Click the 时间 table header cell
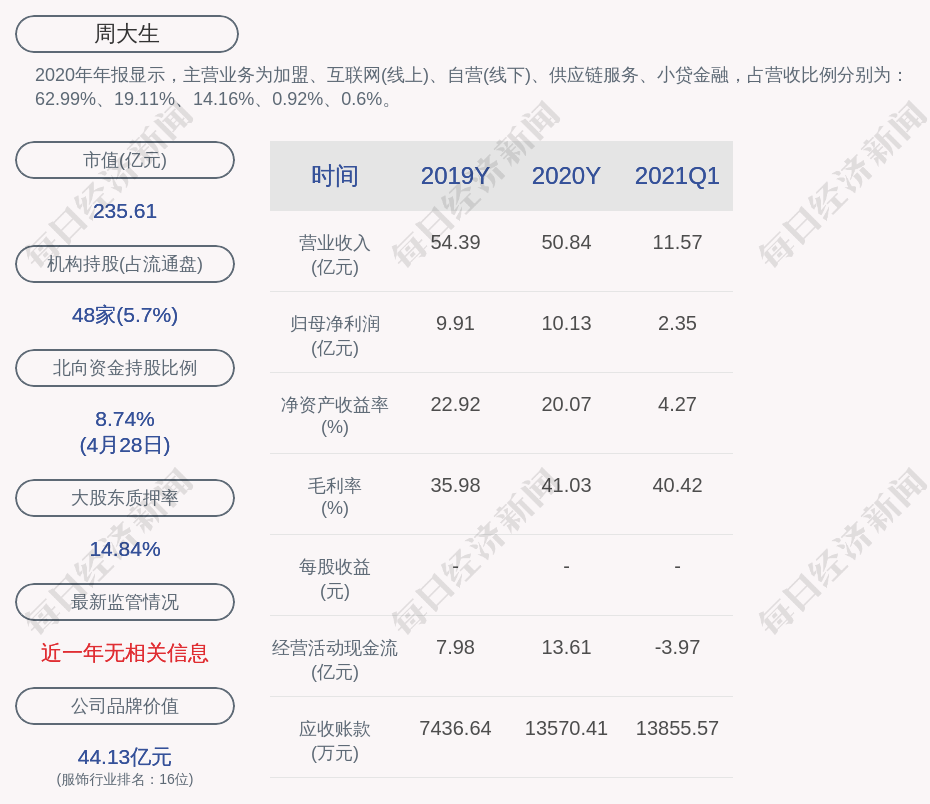This screenshot has height=804, width=930. click(x=334, y=176)
